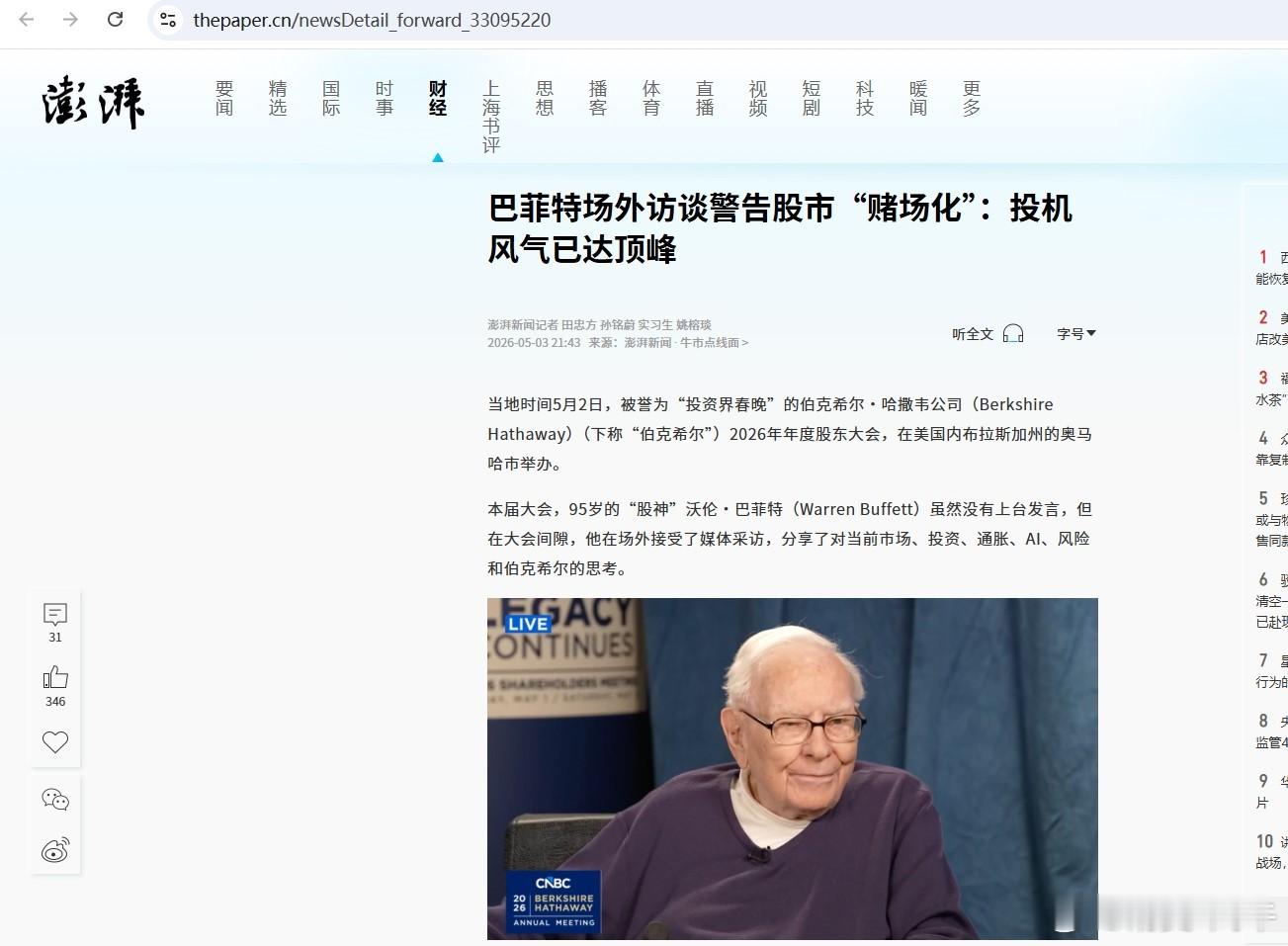Screen dimensions: 1288x946
Task: Open hot-list item ranked 4
Action: 1271,449
